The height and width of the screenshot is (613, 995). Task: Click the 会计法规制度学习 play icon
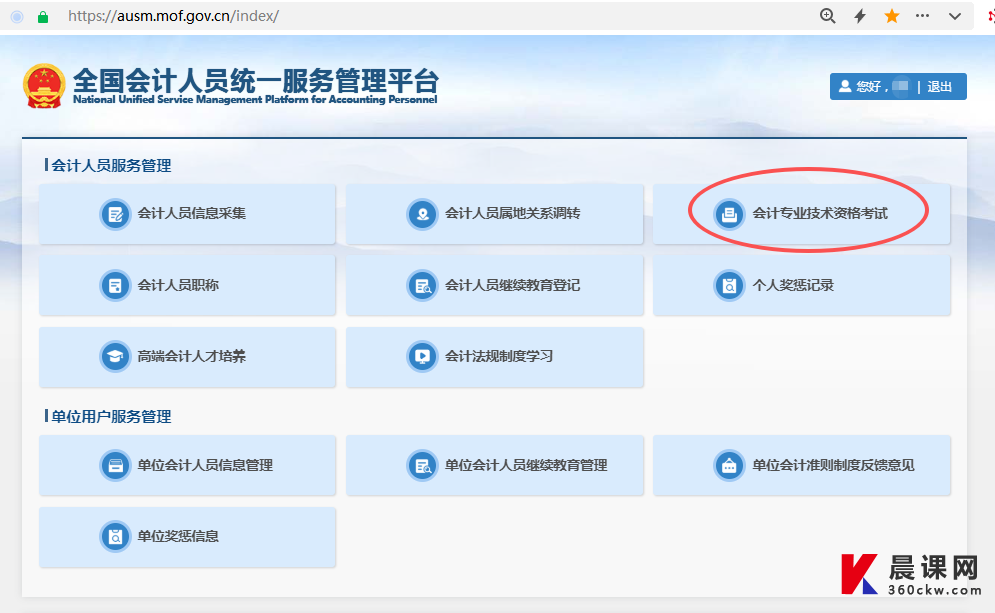[x=422, y=356]
